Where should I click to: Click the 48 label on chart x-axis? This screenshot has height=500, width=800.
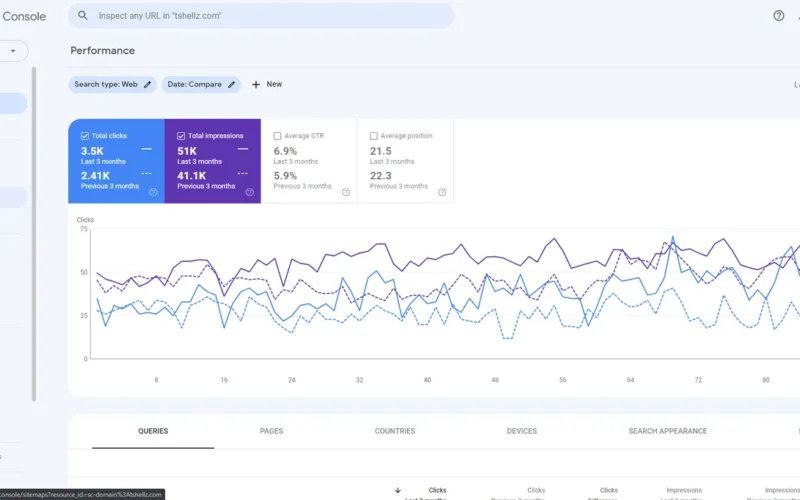click(x=495, y=380)
